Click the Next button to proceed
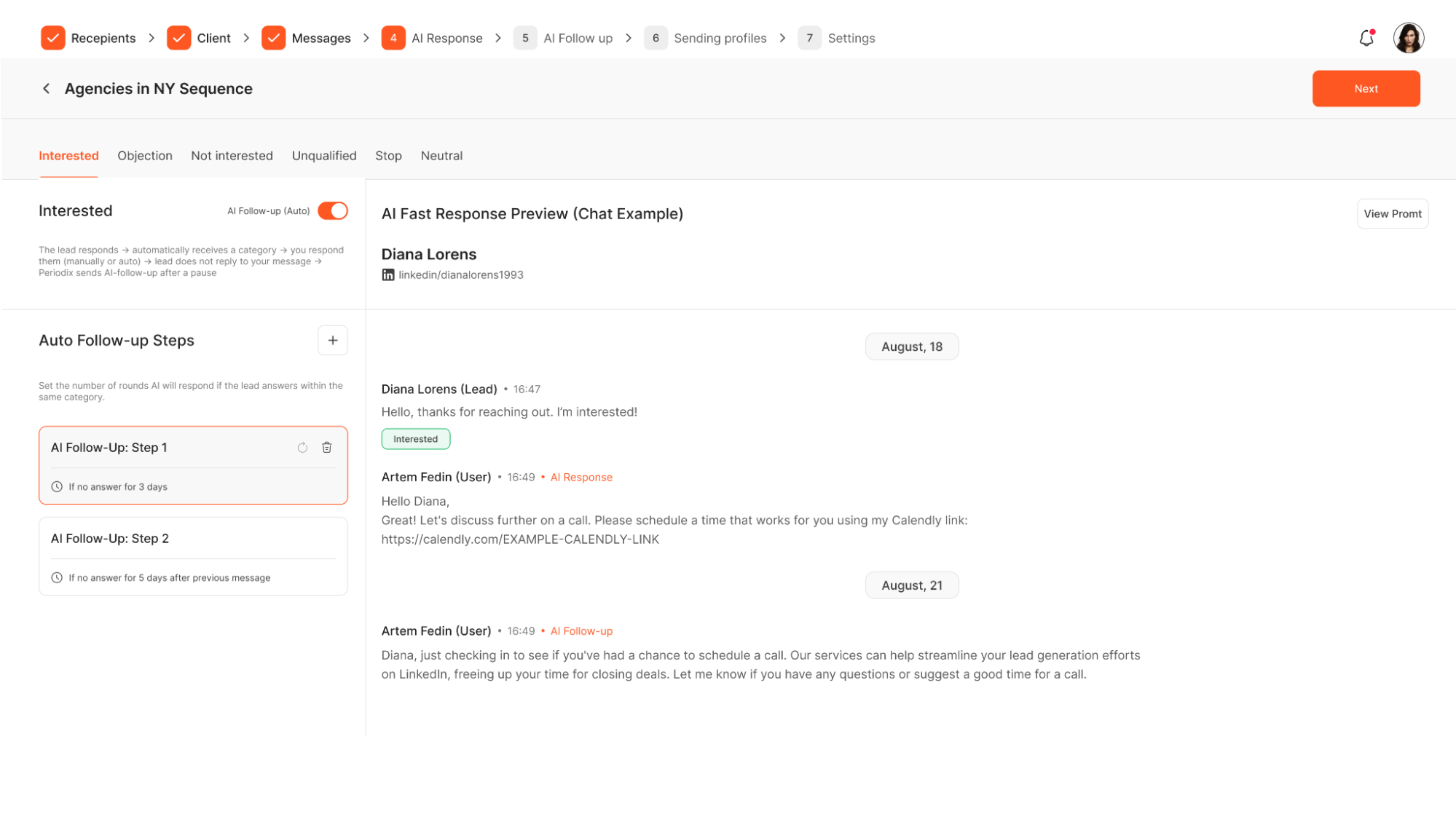Viewport: 1456px width, 819px height. click(x=1366, y=88)
